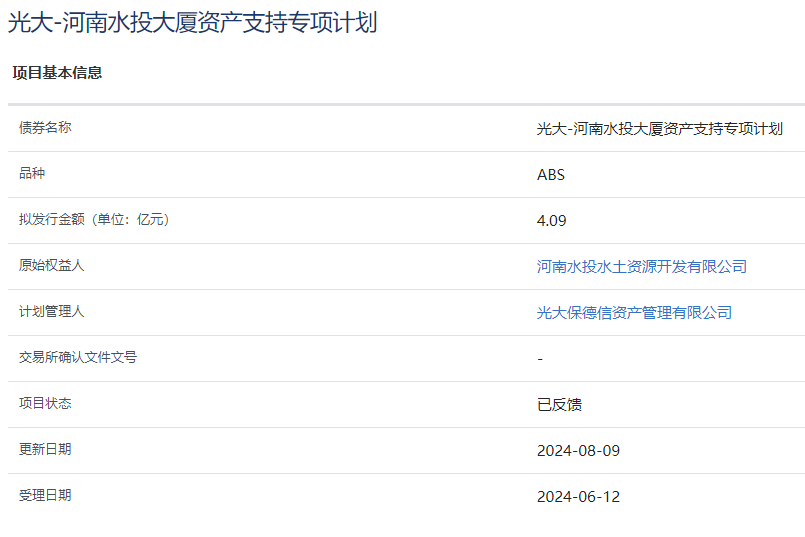
Task: Open the 河南水投水土资源开发有限公司 link
Action: [x=641, y=266]
